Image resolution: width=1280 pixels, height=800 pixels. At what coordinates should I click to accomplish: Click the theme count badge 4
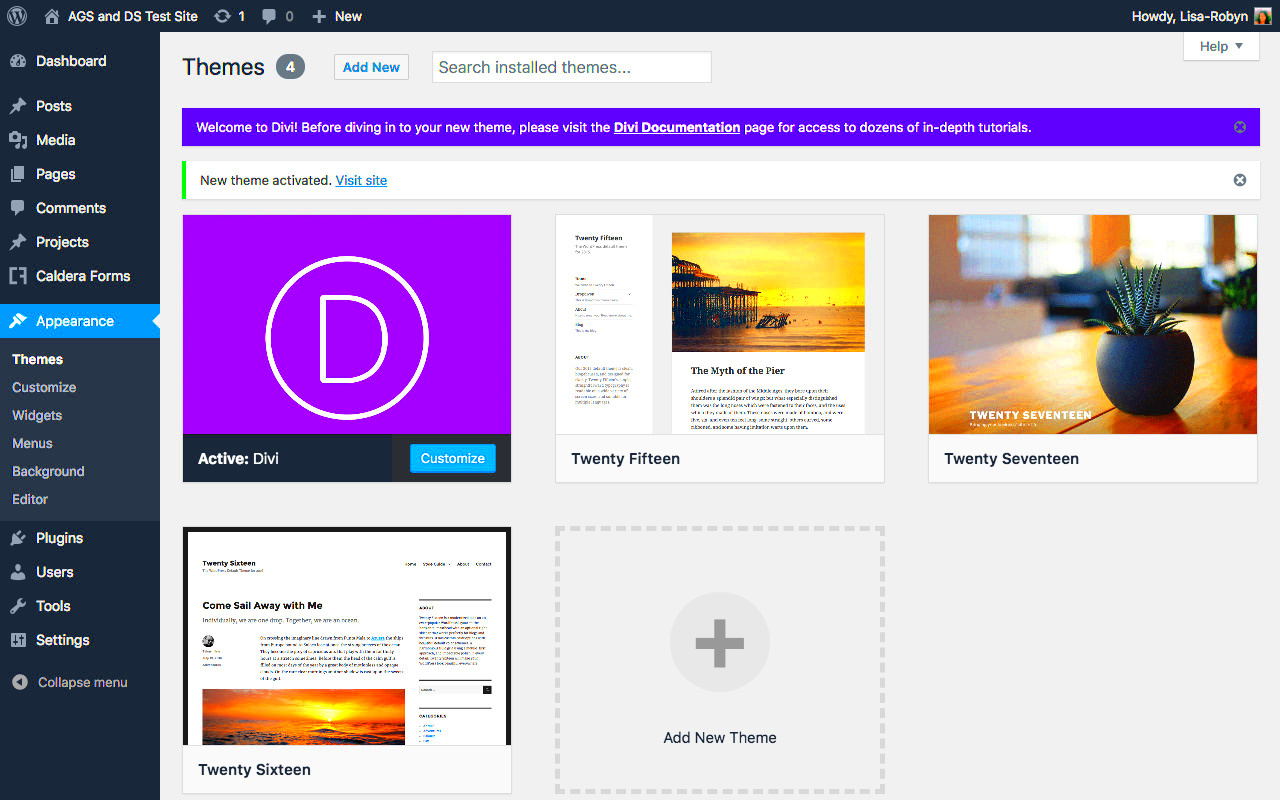pos(291,67)
